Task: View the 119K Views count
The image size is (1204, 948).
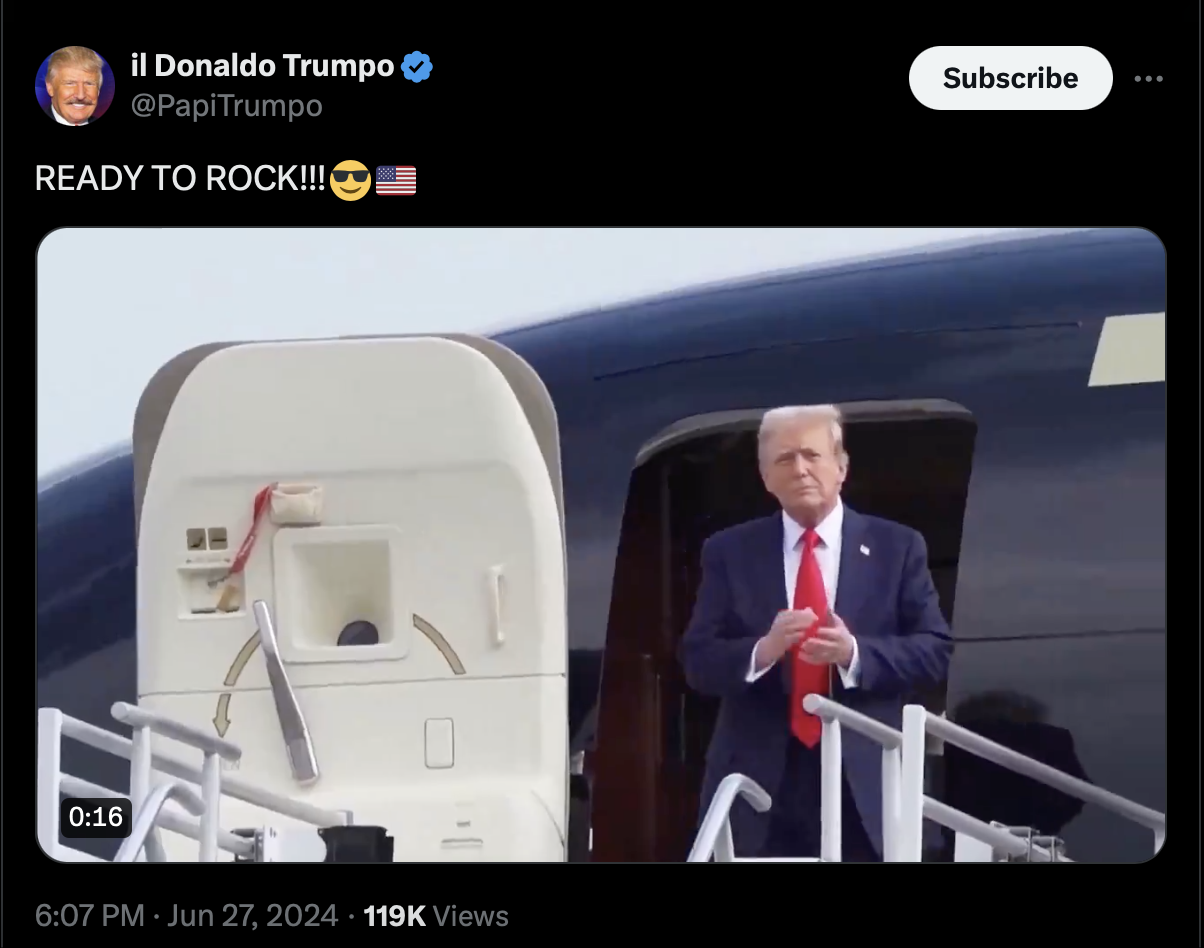Action: (x=436, y=916)
